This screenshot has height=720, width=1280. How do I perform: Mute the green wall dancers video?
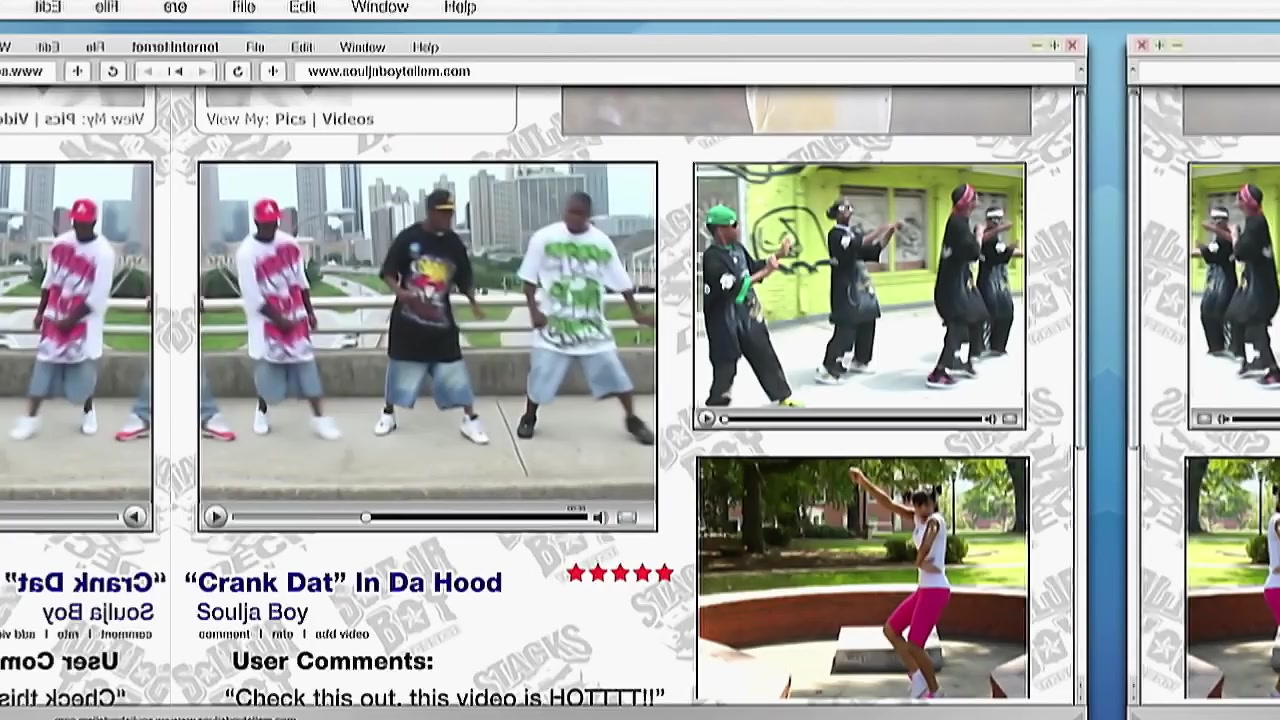click(989, 420)
